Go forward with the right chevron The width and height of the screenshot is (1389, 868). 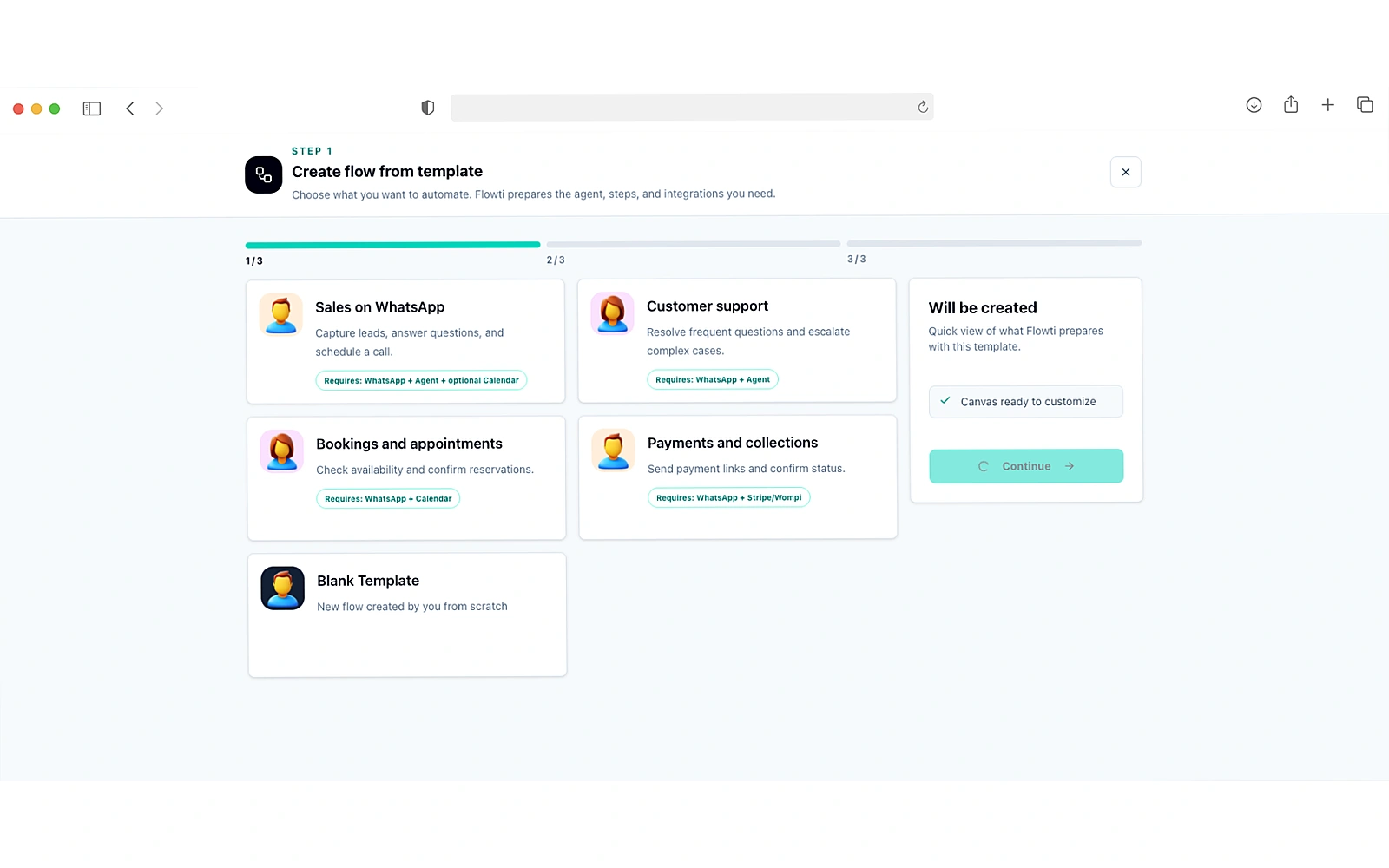[x=159, y=108]
